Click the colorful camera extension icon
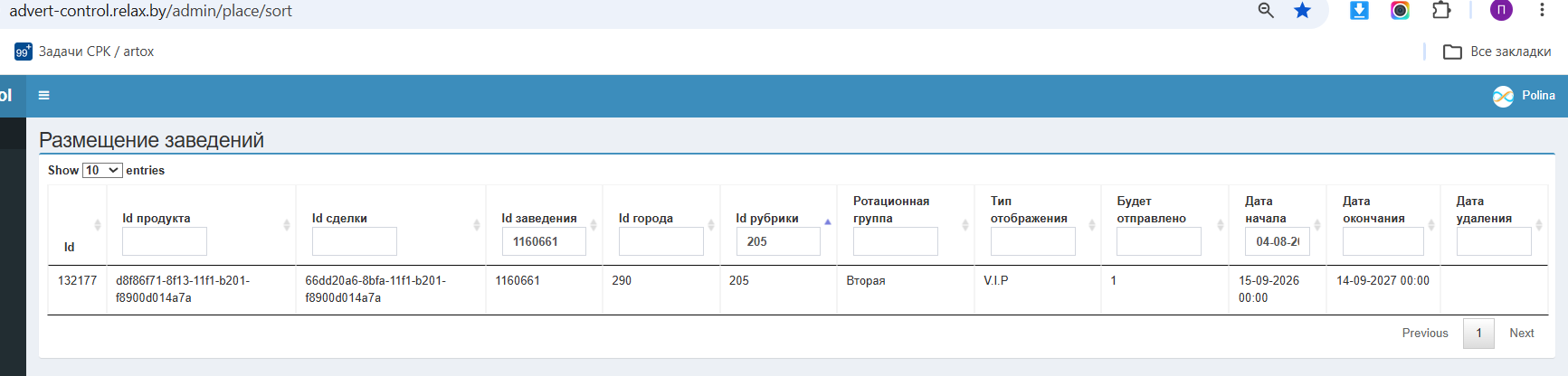This screenshot has width=1568, height=376. click(x=1400, y=11)
